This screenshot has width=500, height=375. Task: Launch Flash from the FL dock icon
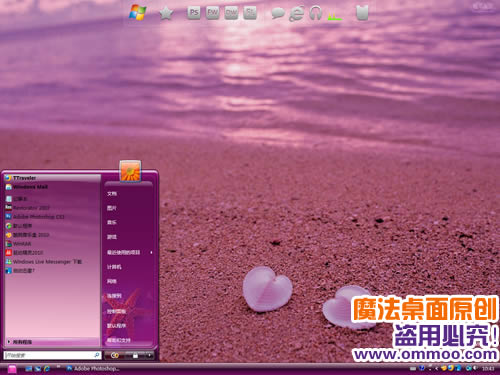[250, 13]
